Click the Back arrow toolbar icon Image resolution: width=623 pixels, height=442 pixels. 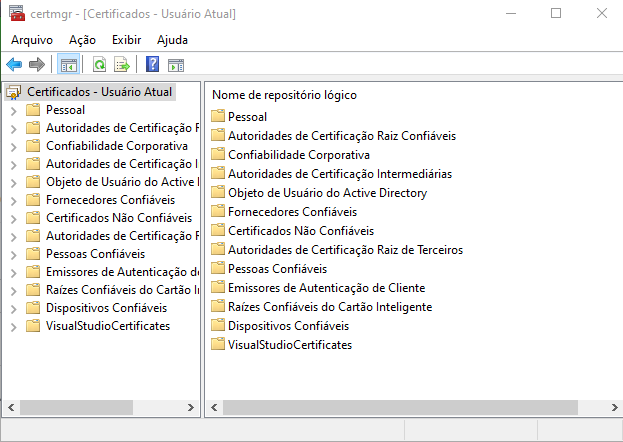coord(14,65)
